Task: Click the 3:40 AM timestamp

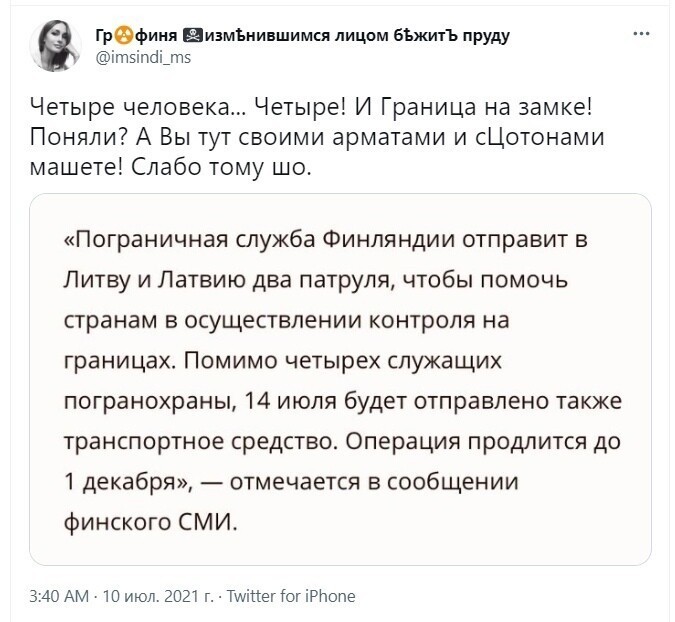Action: 59,596
